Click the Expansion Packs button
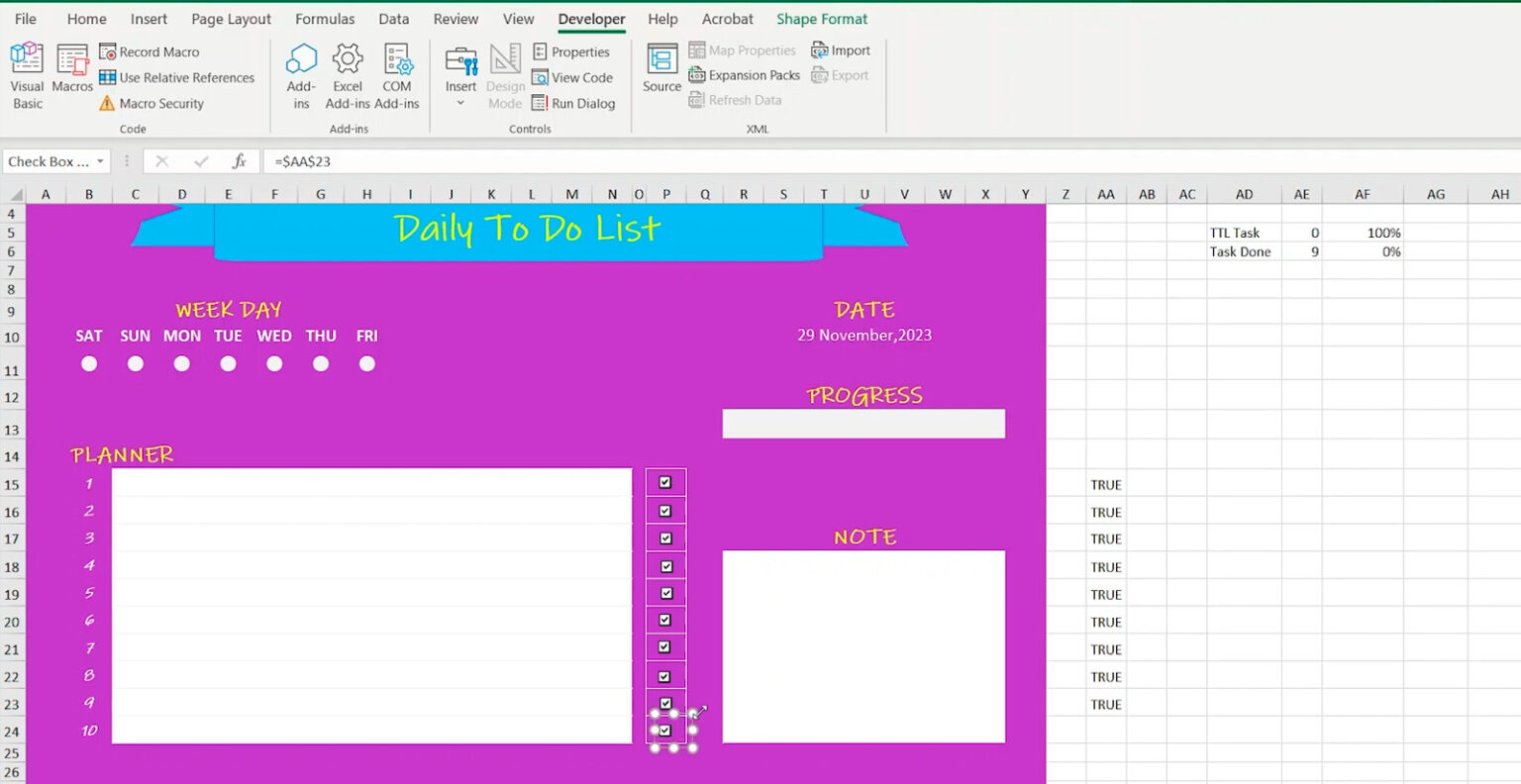Viewport: 1521px width, 784px height. [745, 74]
